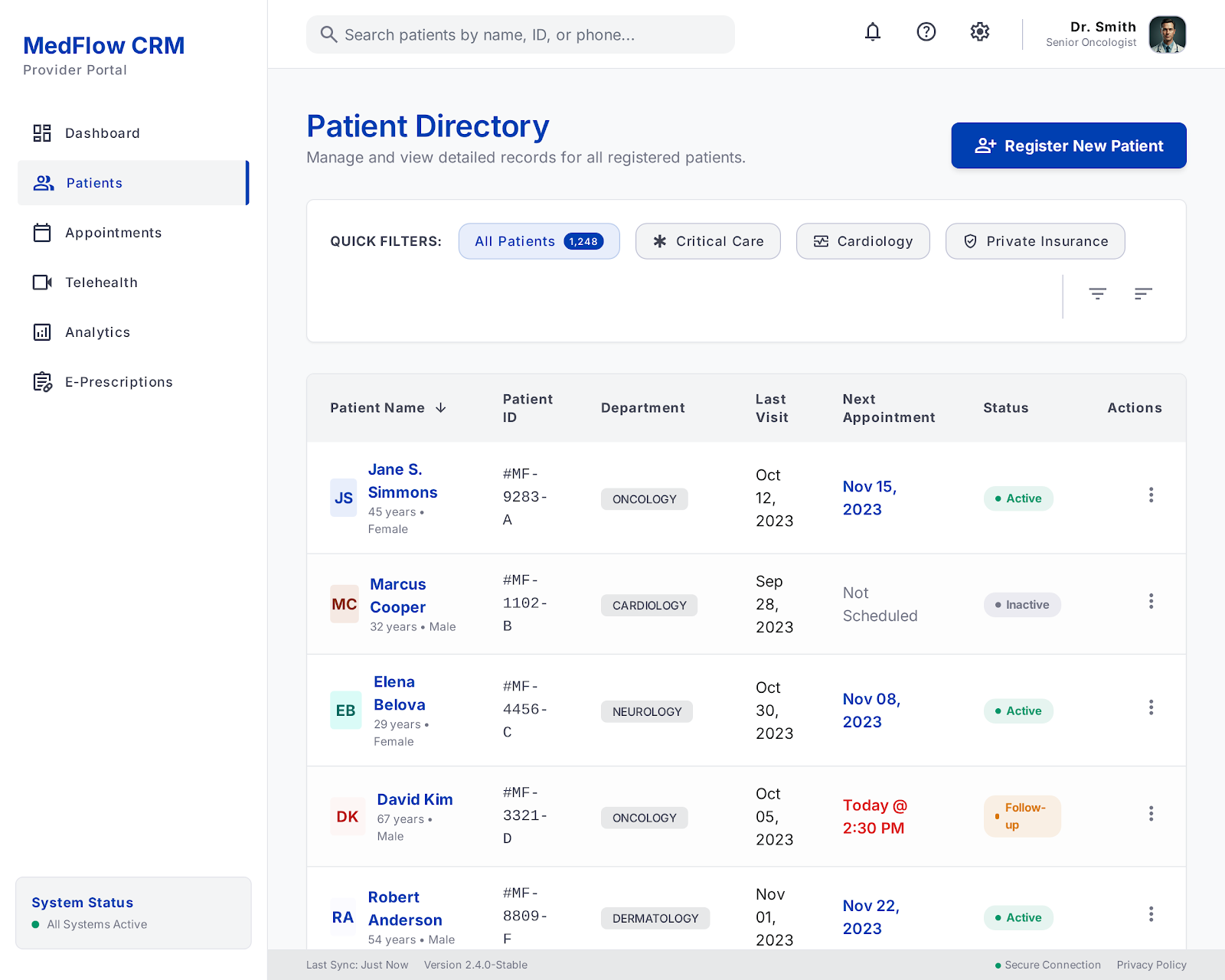Open the help question mark icon

click(x=926, y=31)
